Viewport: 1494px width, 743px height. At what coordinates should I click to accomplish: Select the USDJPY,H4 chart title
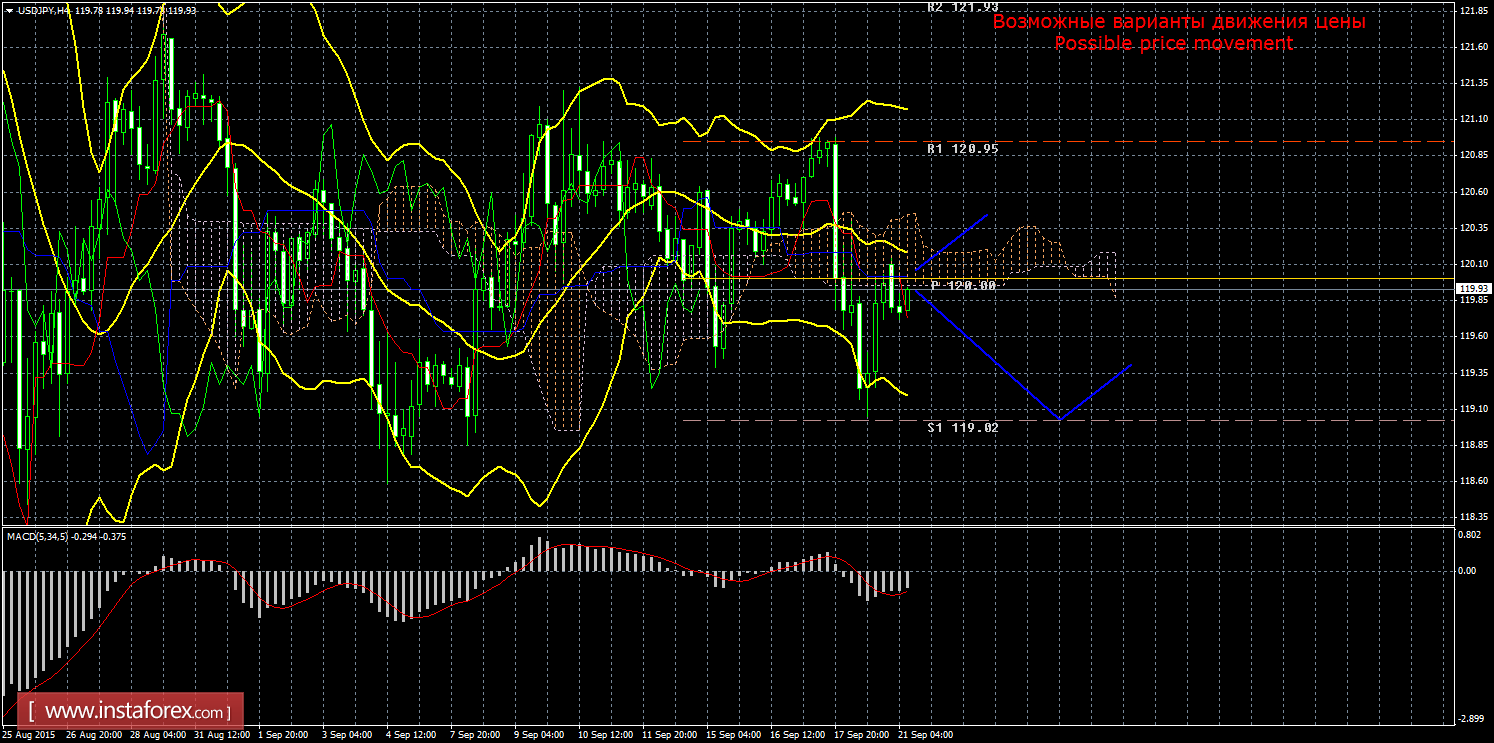(43, 10)
